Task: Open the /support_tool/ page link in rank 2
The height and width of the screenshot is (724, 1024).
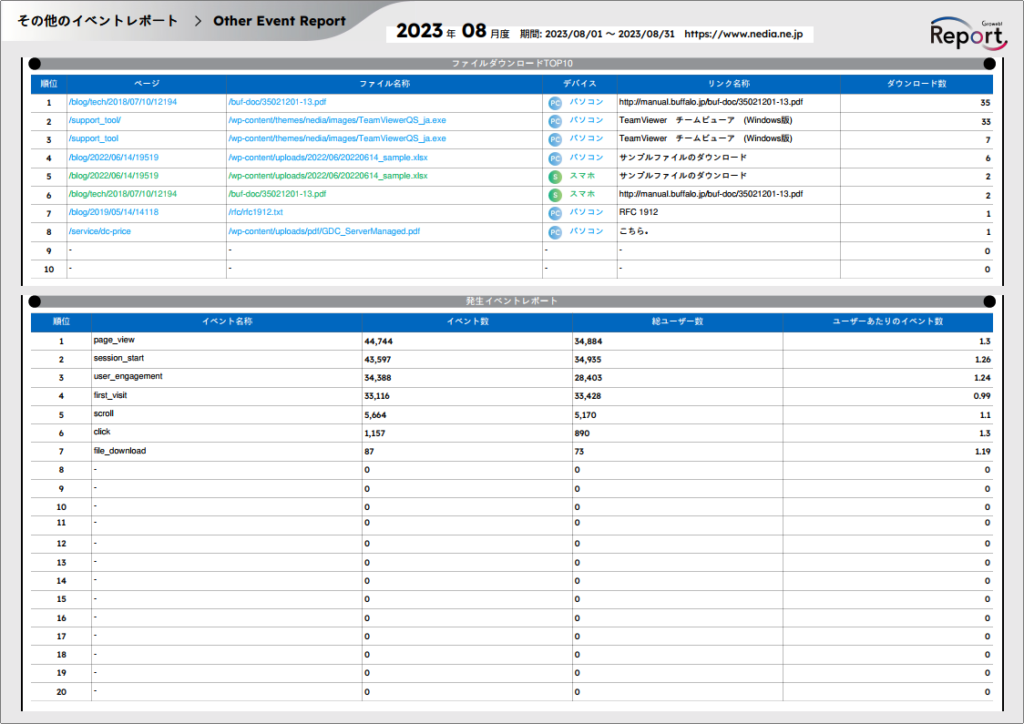Action: coord(94,120)
